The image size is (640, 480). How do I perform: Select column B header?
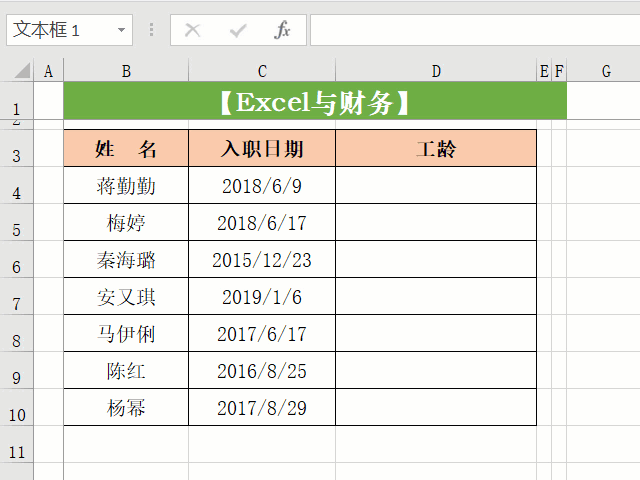coord(126,71)
